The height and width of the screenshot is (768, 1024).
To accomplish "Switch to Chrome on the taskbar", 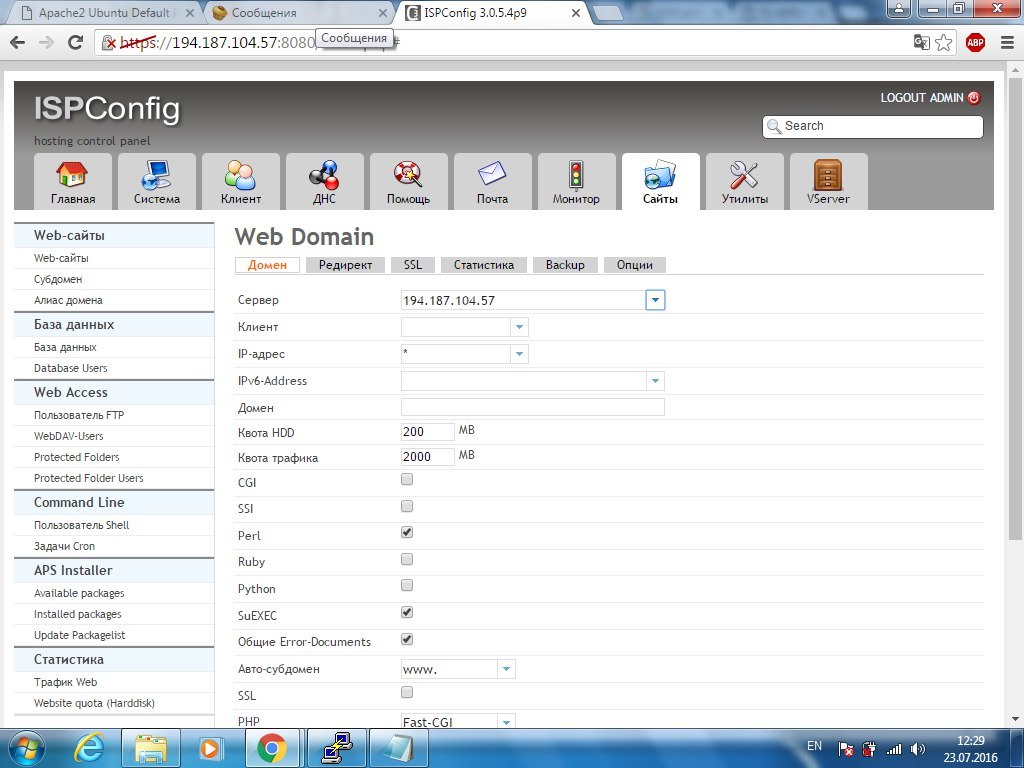I will 272,748.
